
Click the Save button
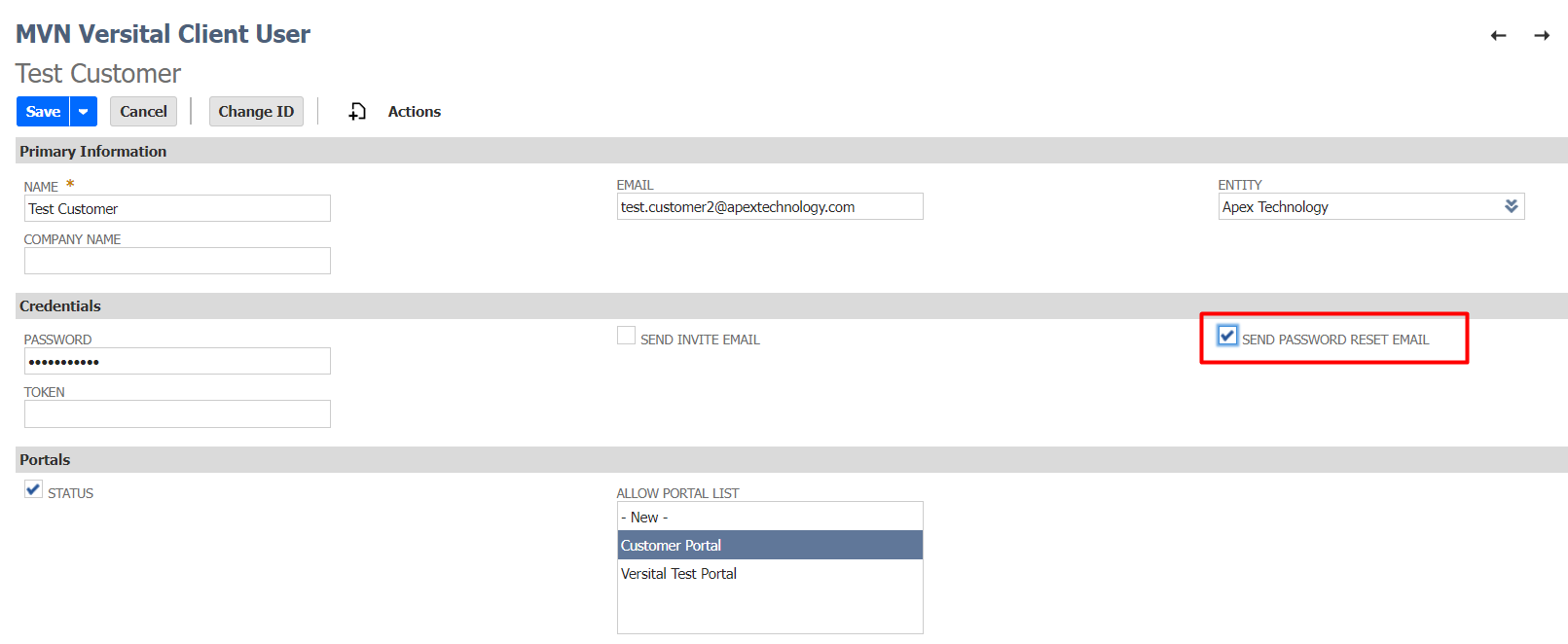point(43,112)
